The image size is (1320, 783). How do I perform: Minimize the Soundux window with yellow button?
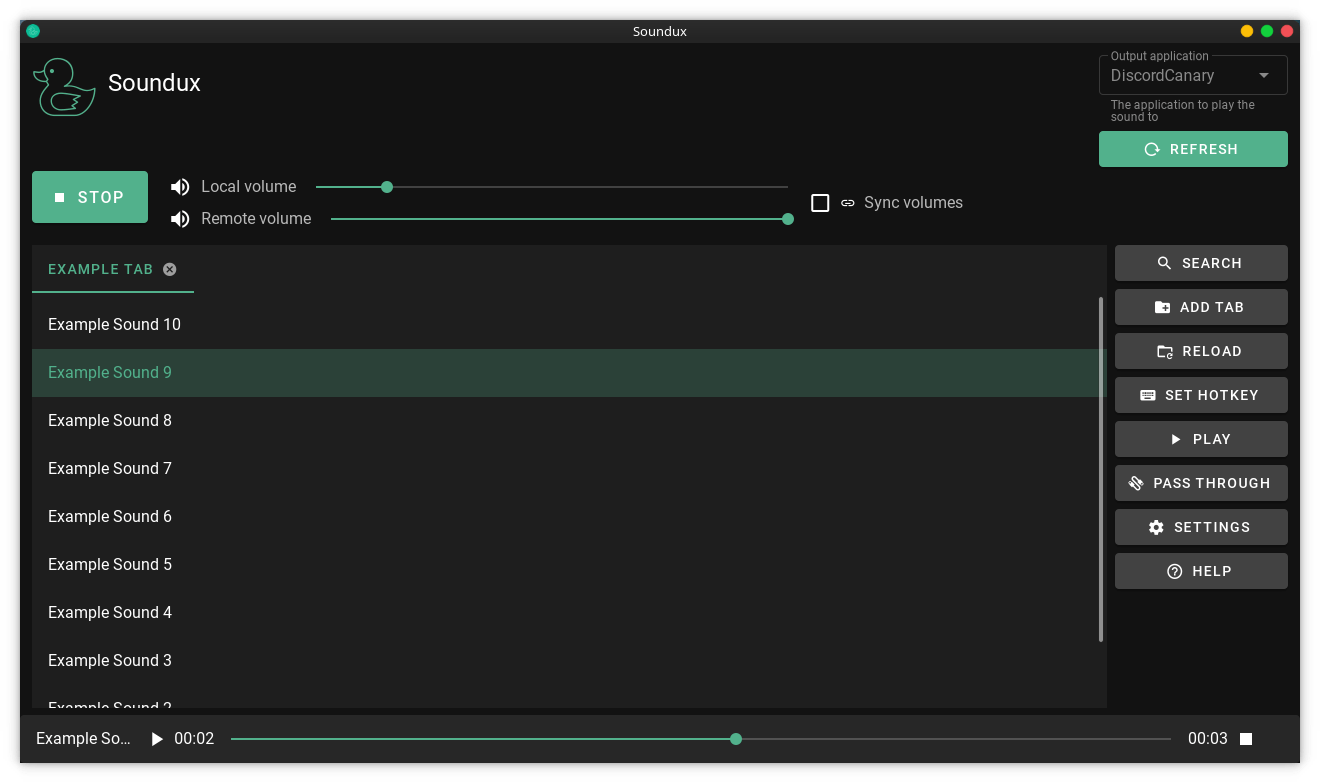(x=1247, y=31)
